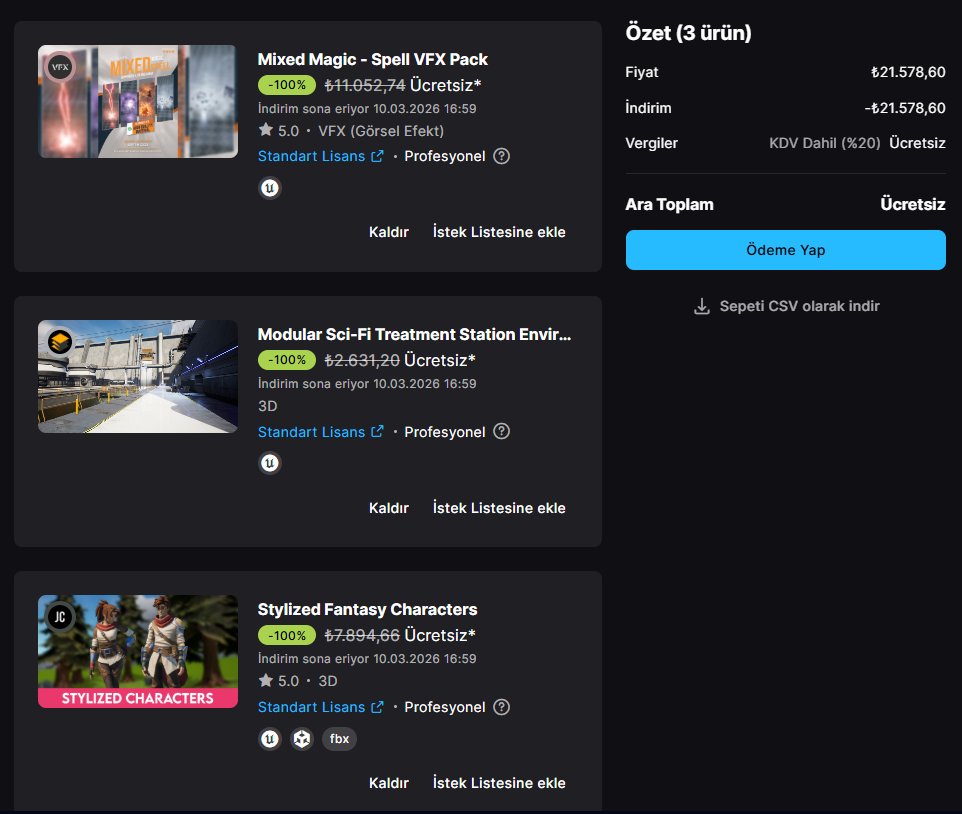Click the struck-through price ₺2.631,20
Viewport: 962px width, 814px height.
362,360
